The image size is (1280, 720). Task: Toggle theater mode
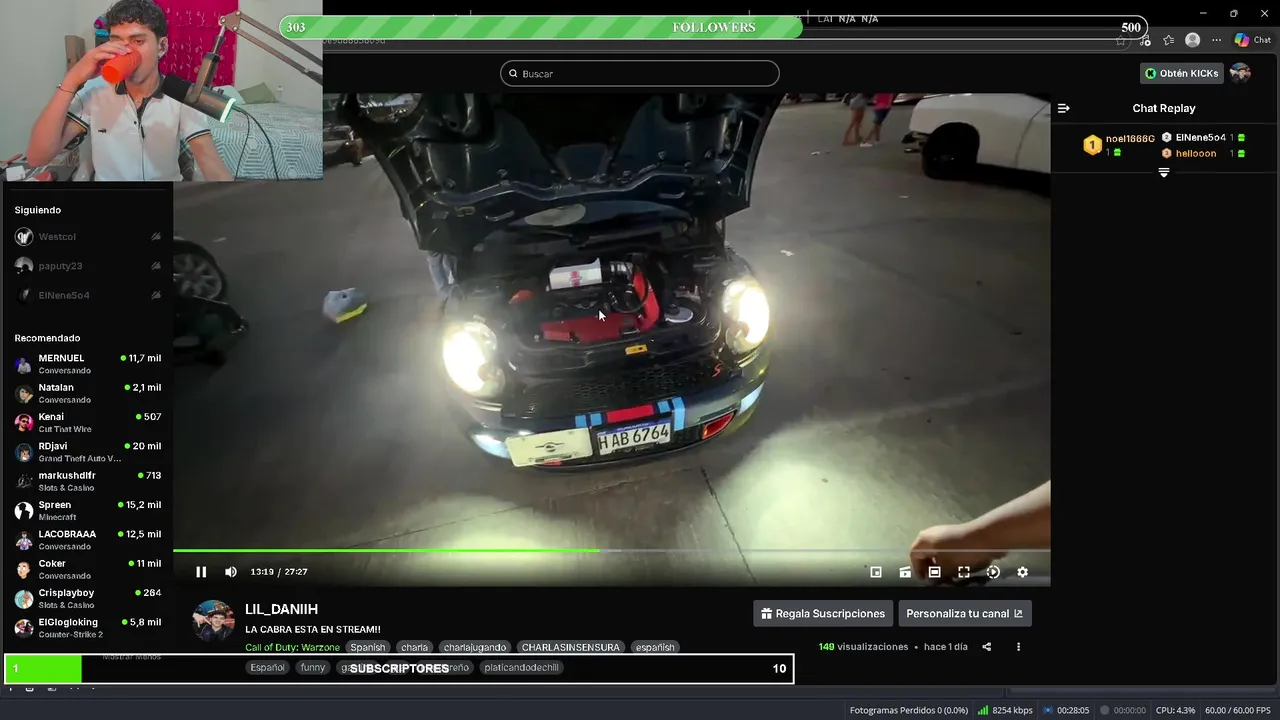[x=934, y=572]
